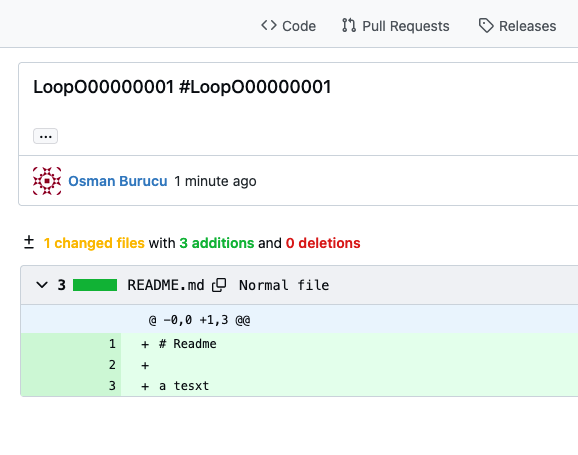Viewport: 578px width, 455px height.
Task: Click the '@ -0,0 +1,3 @@' hunk header
Action: pyautogui.click(x=199, y=320)
